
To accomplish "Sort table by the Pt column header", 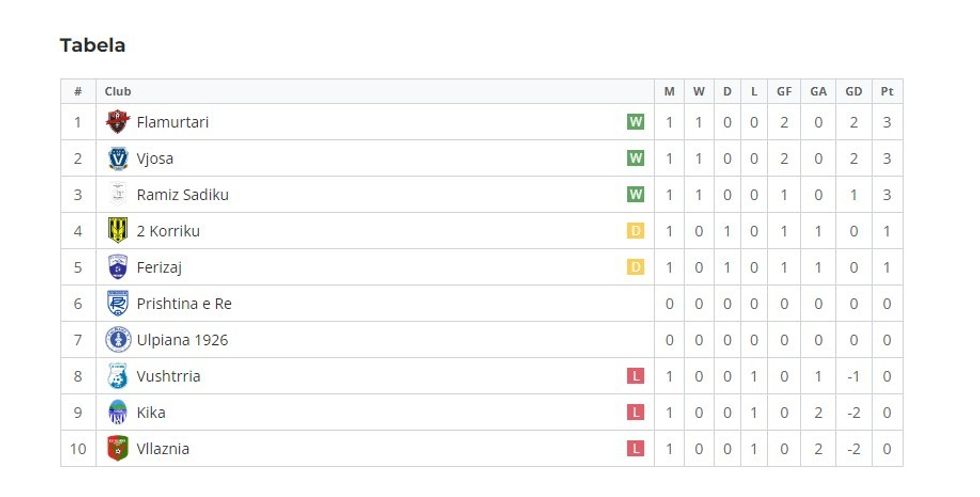I will click(x=886, y=91).
